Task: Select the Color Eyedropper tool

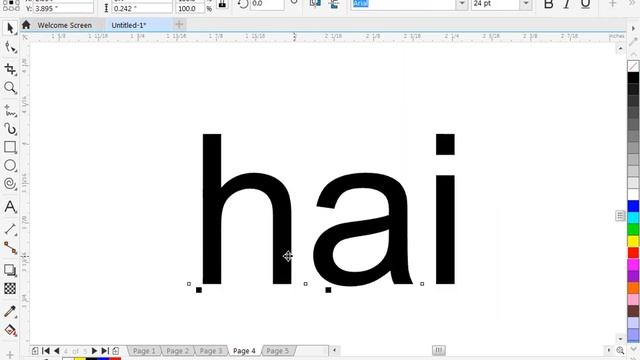Action: tap(10, 311)
